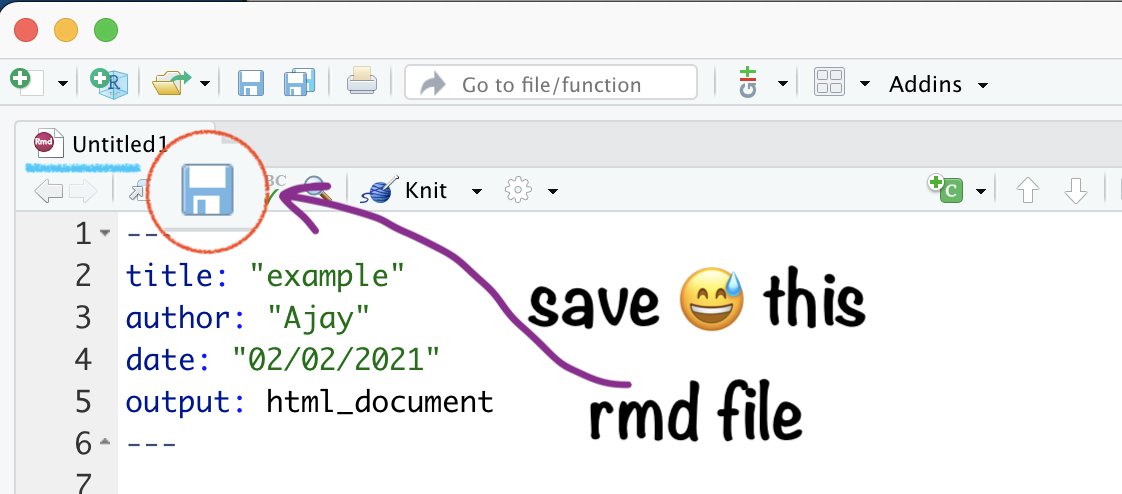Select the Untitled1 document tab

[x=110, y=144]
